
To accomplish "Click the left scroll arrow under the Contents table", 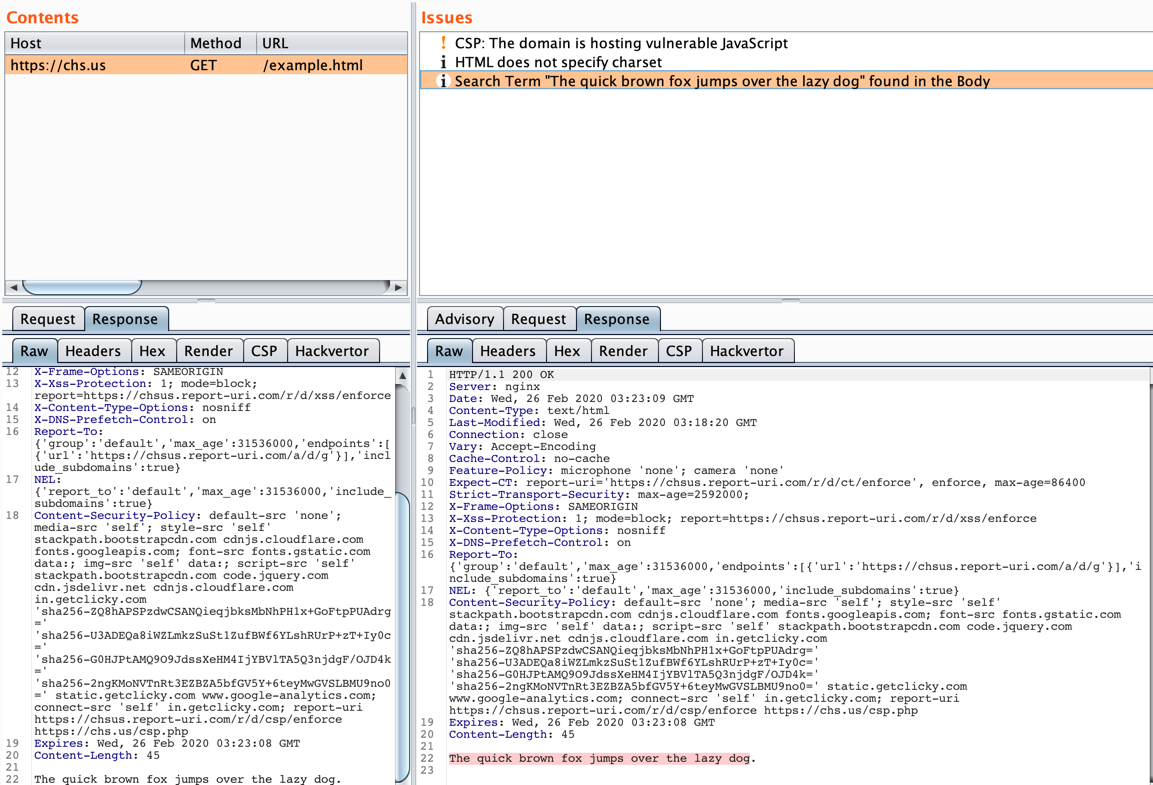I will tap(13, 287).
